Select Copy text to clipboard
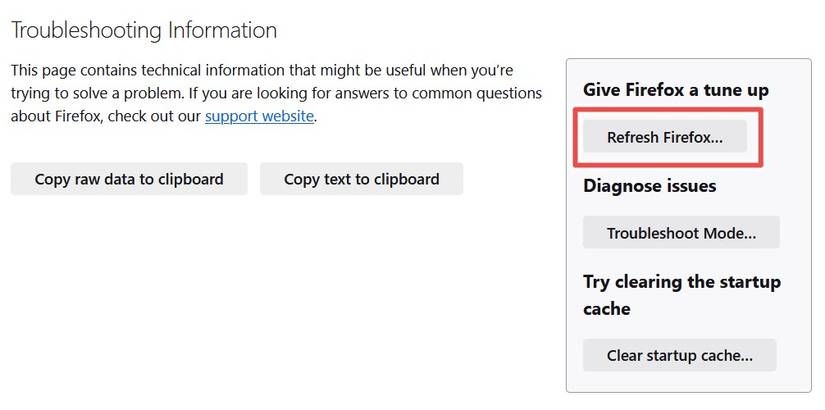The height and width of the screenshot is (410, 825). point(361,179)
